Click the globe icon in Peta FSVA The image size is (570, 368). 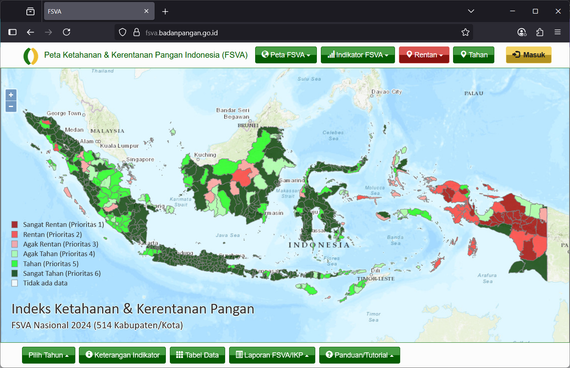point(265,55)
